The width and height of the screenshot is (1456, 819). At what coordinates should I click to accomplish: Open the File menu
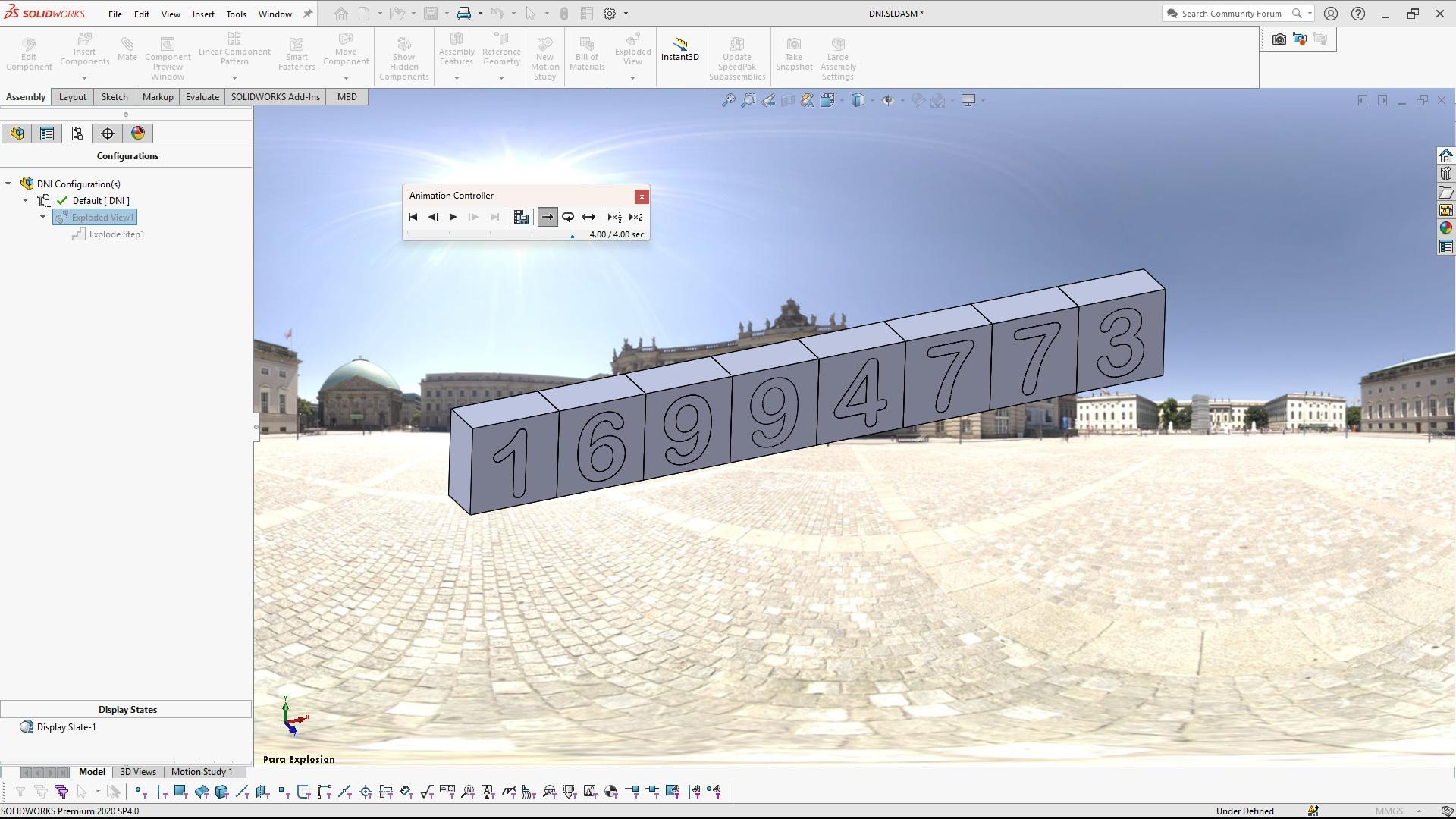pyautogui.click(x=115, y=14)
